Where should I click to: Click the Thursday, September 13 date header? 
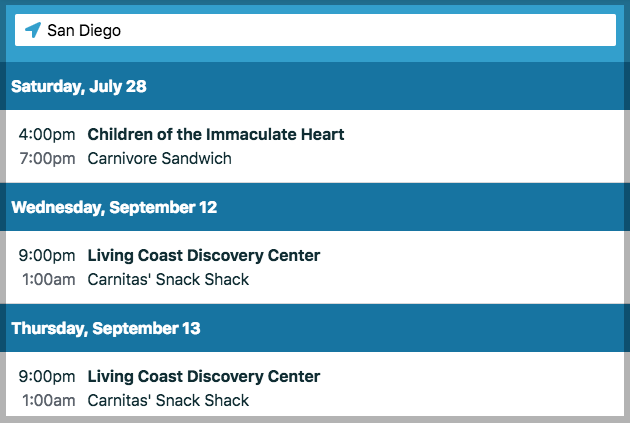pos(106,328)
